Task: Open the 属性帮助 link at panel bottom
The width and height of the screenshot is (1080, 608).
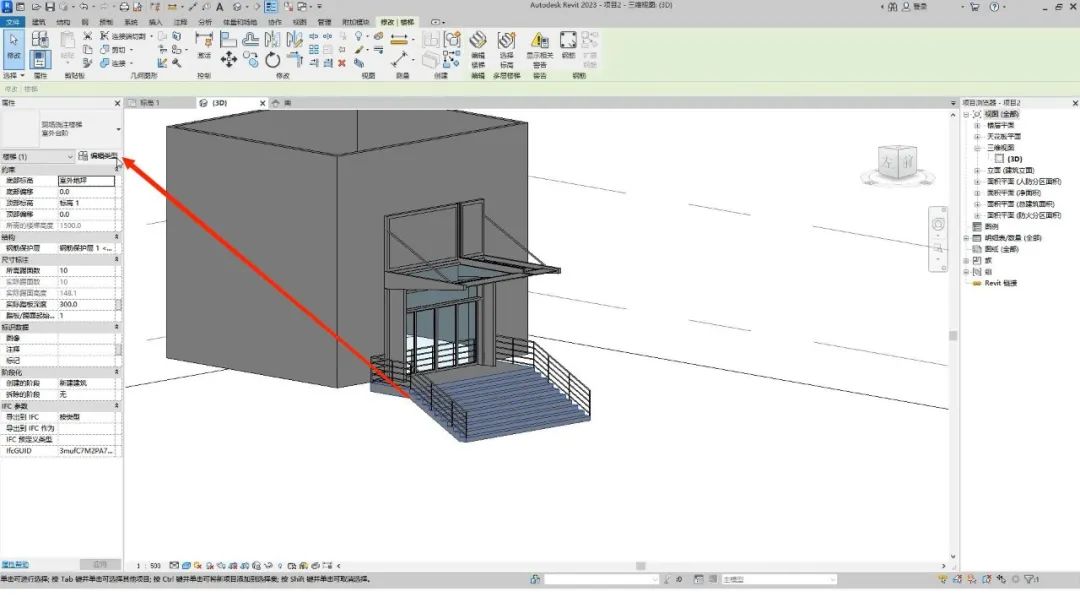Action: coord(15,565)
